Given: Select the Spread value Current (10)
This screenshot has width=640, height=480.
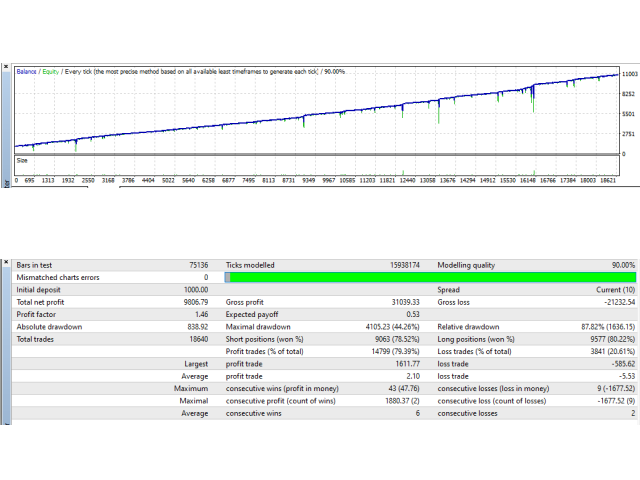Looking at the screenshot, I should point(616,290).
